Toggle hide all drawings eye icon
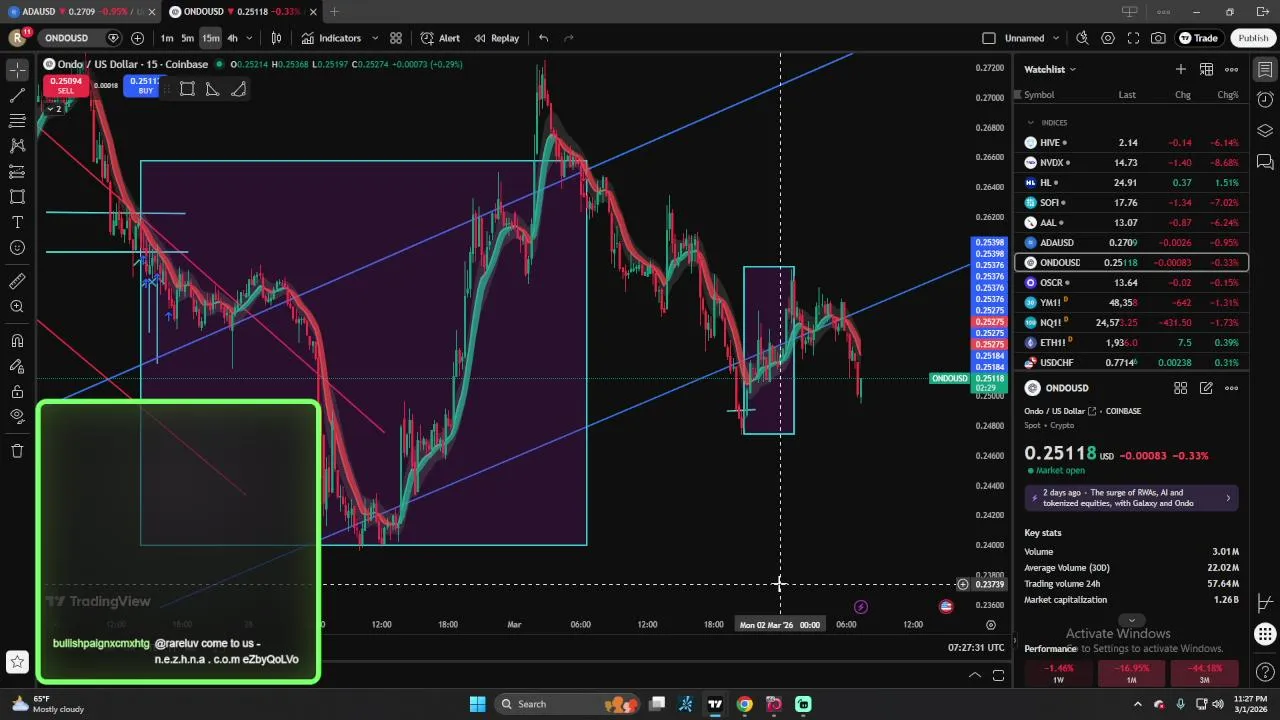1280x720 pixels. [x=17, y=416]
